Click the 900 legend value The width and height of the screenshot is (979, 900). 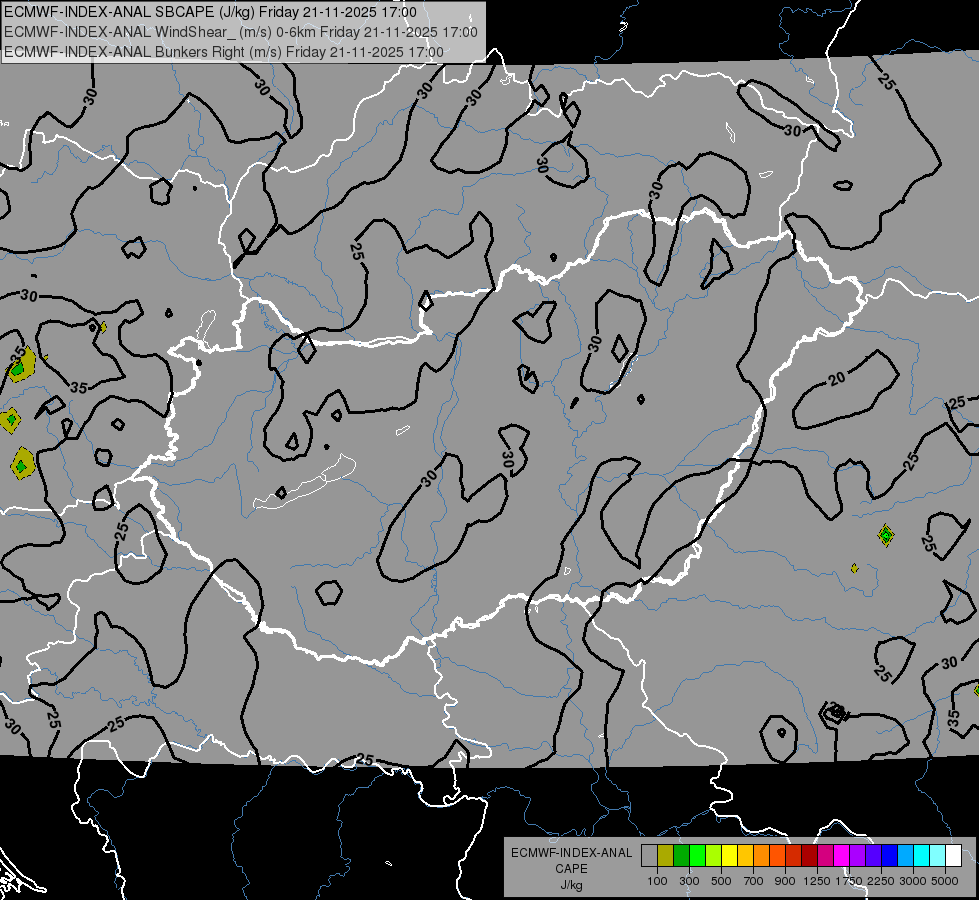(785, 881)
